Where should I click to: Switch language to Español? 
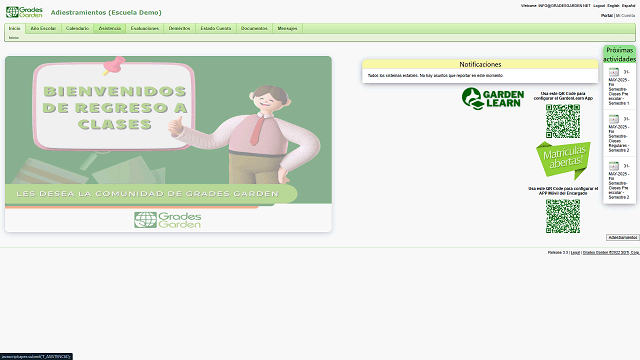pos(629,6)
